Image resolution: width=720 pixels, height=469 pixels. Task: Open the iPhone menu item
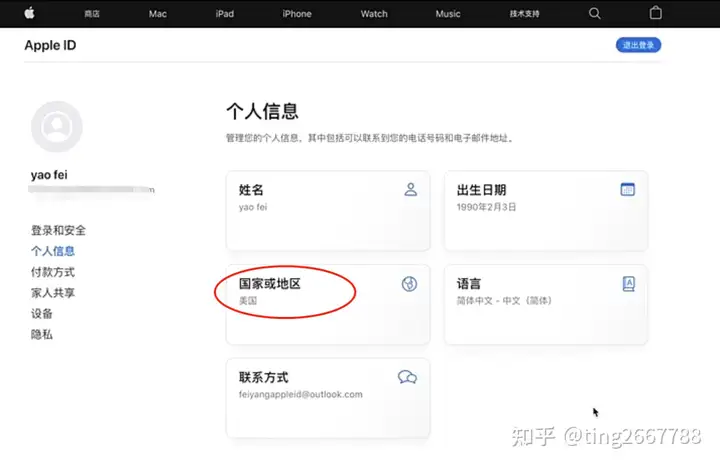(297, 14)
